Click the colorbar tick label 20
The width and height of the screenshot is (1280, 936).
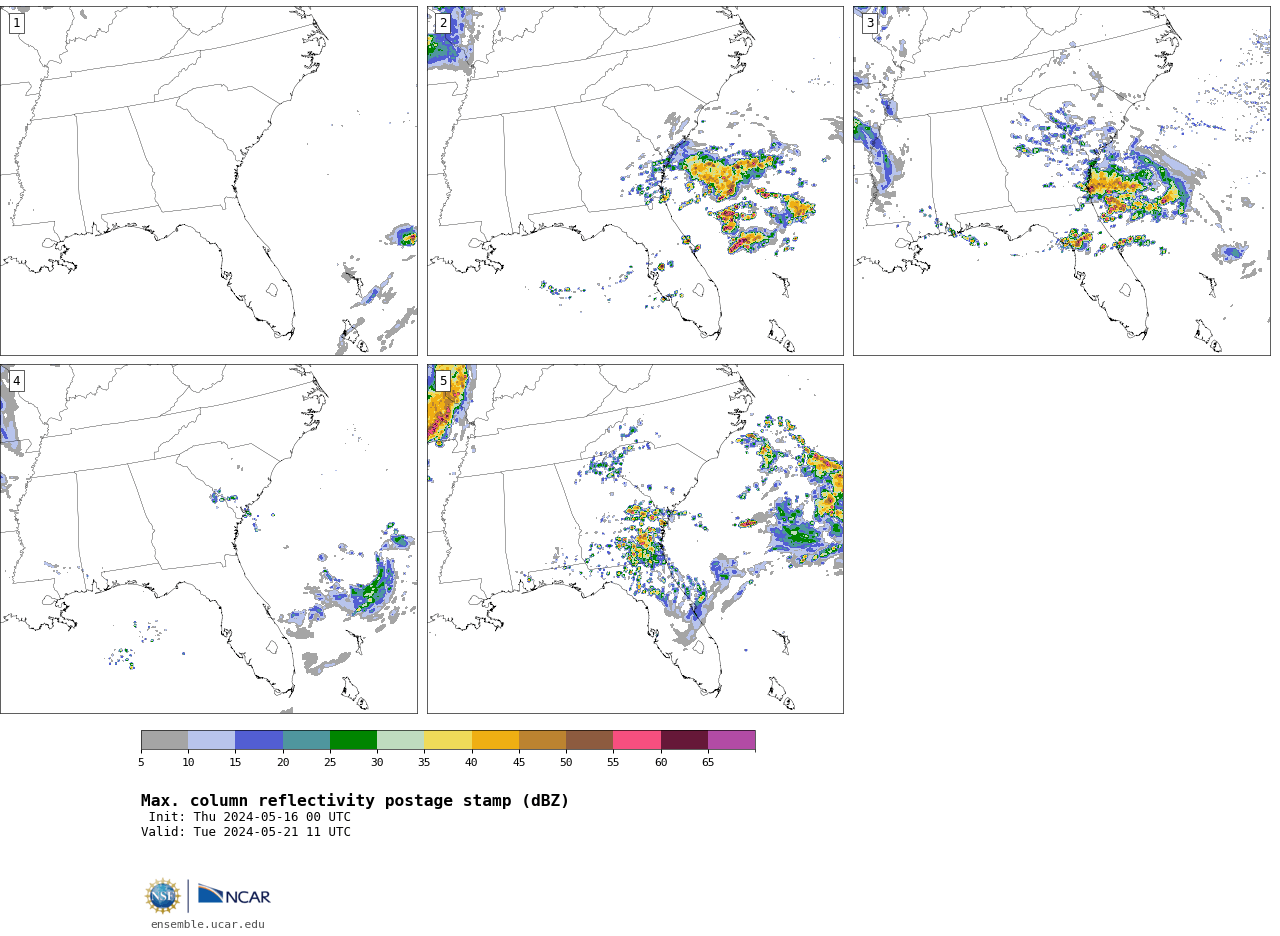click(x=283, y=762)
